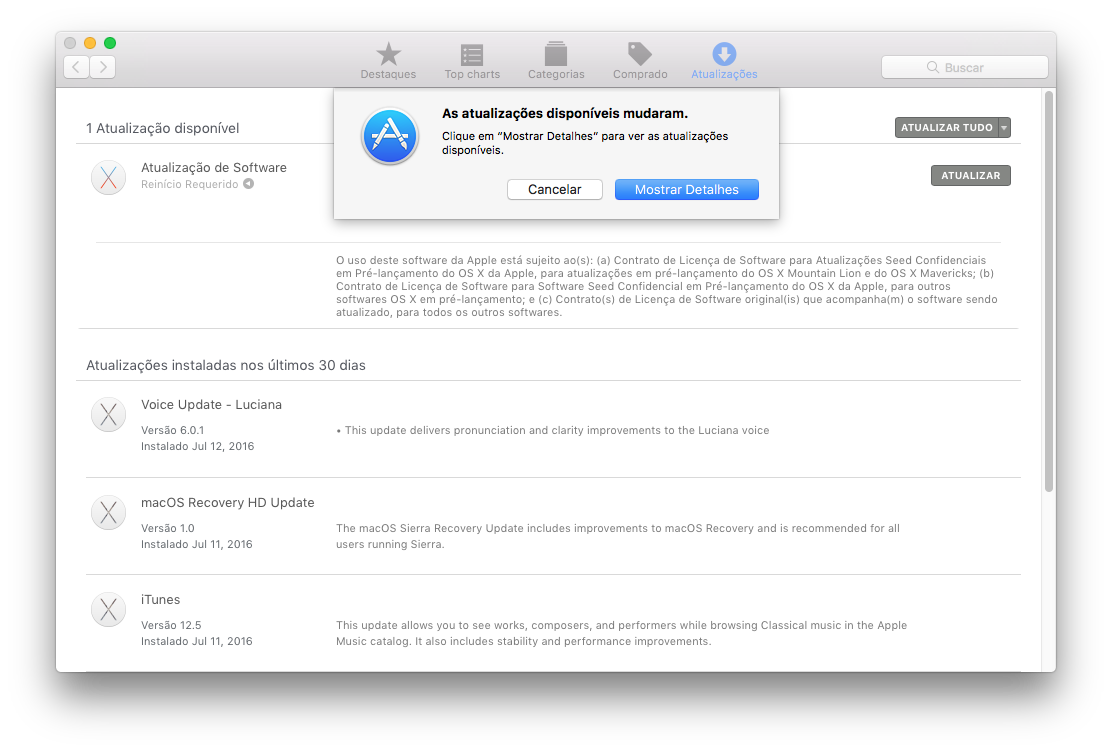Click the iTunes title text
Screen dimensions: 1112x752
tap(160, 599)
